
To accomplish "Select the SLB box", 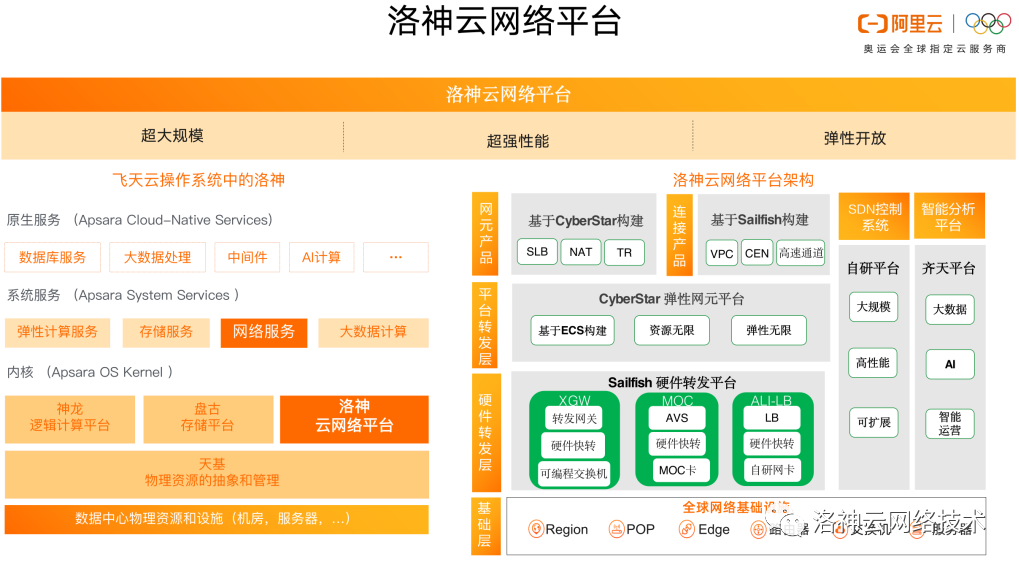I will click(537, 252).
